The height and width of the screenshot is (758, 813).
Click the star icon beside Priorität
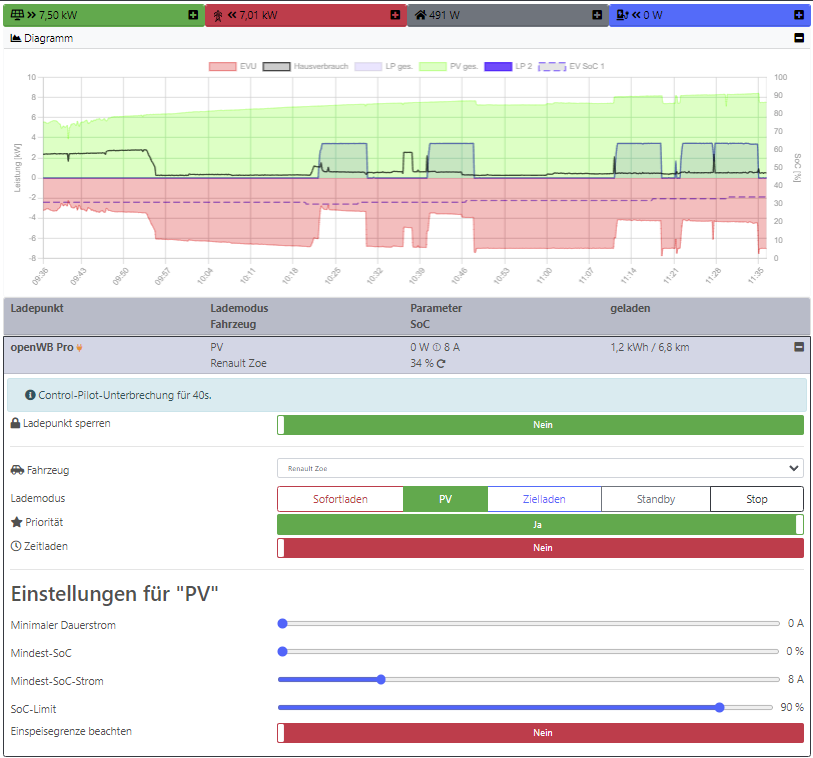17,522
